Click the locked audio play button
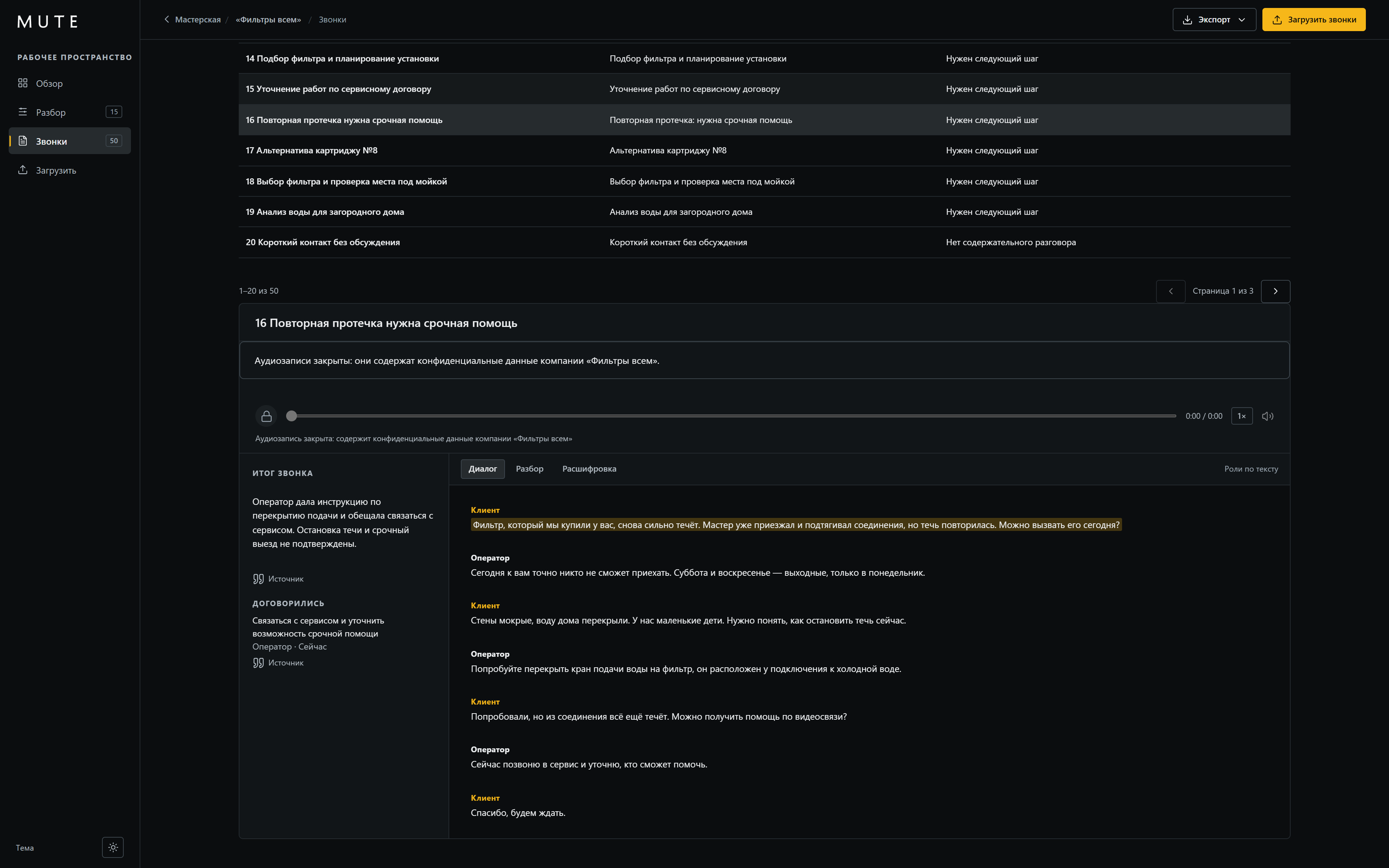Image resolution: width=1389 pixels, height=868 pixels. pos(266,416)
